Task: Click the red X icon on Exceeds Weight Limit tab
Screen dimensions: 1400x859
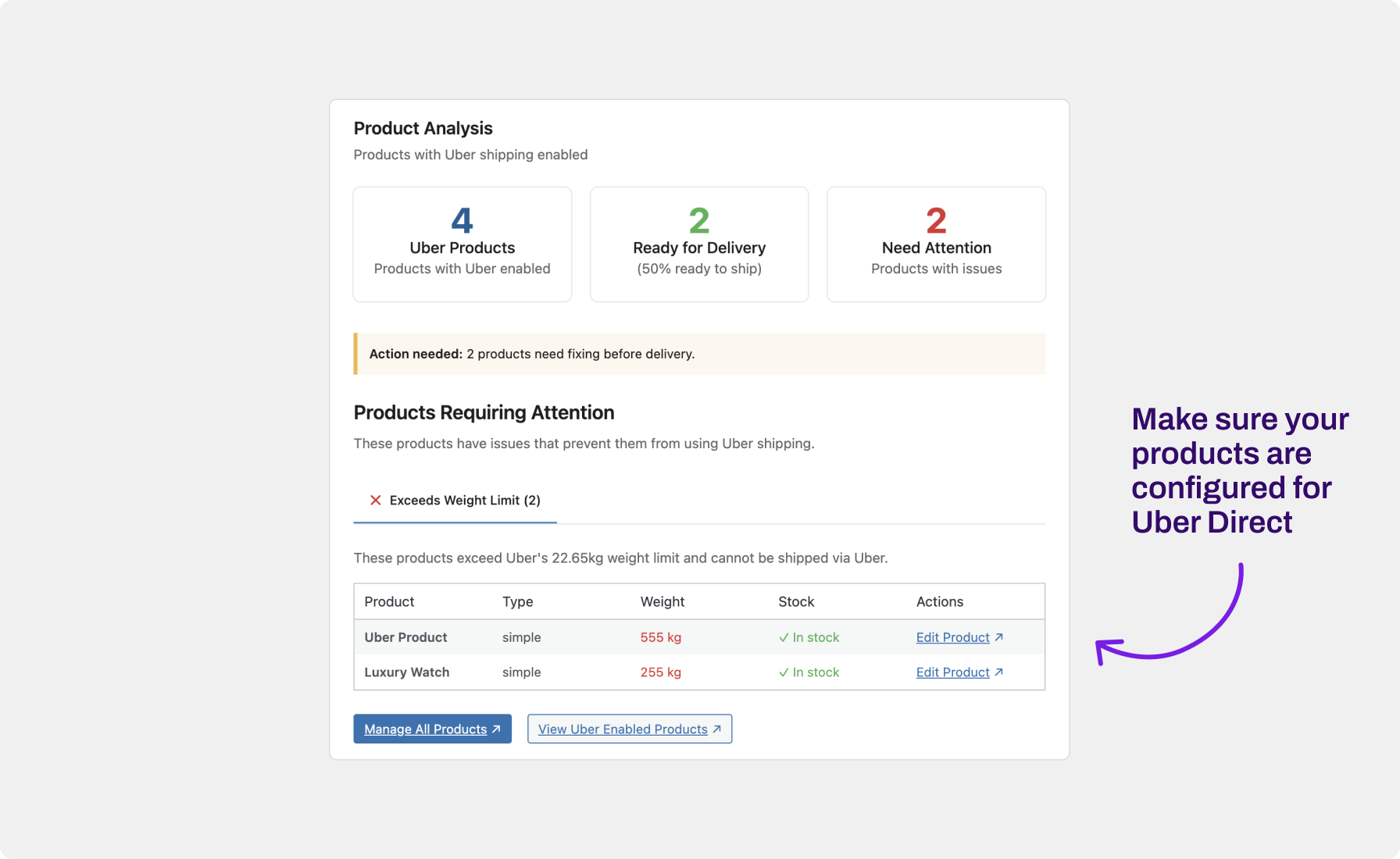Action: [x=376, y=500]
